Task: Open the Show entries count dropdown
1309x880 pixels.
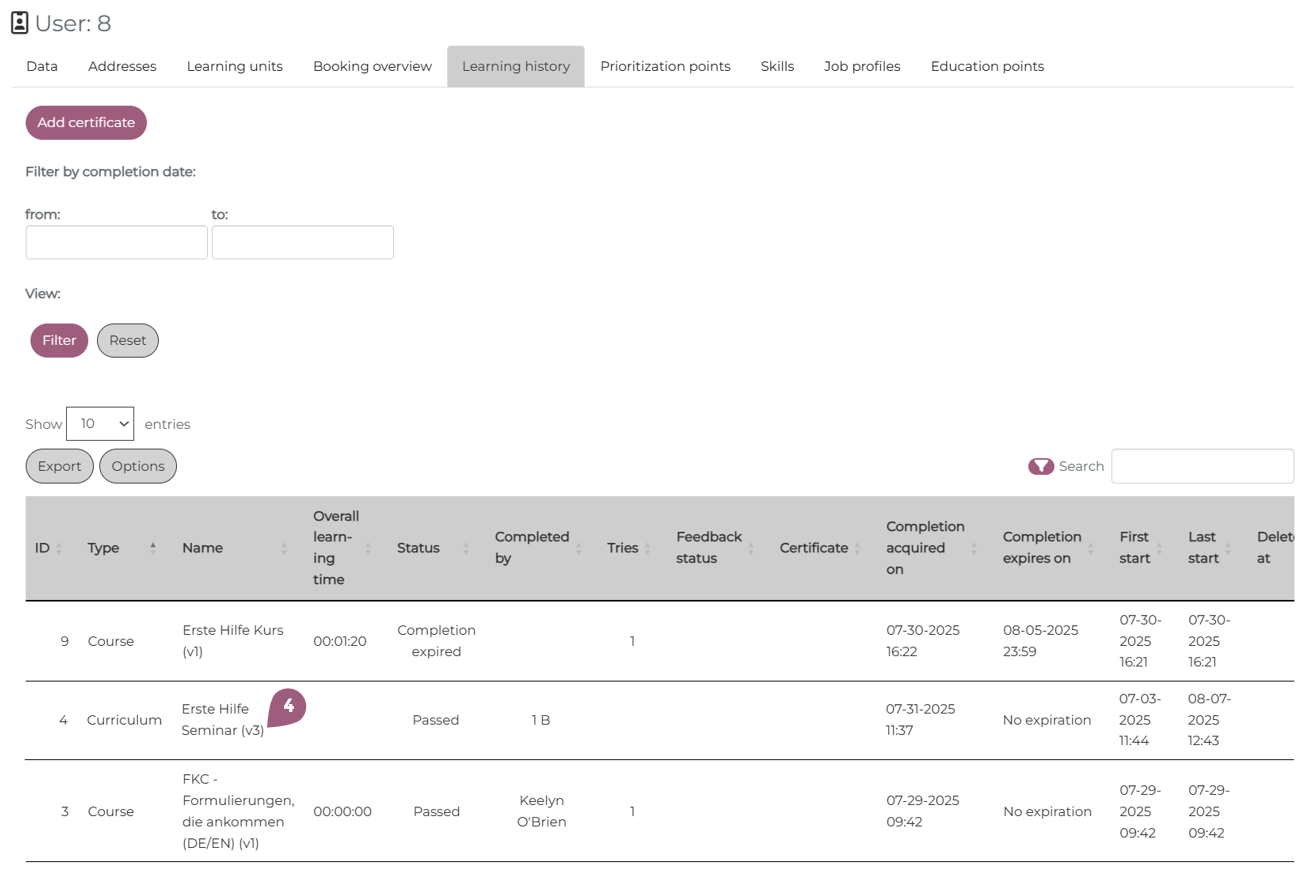Action: 100,424
